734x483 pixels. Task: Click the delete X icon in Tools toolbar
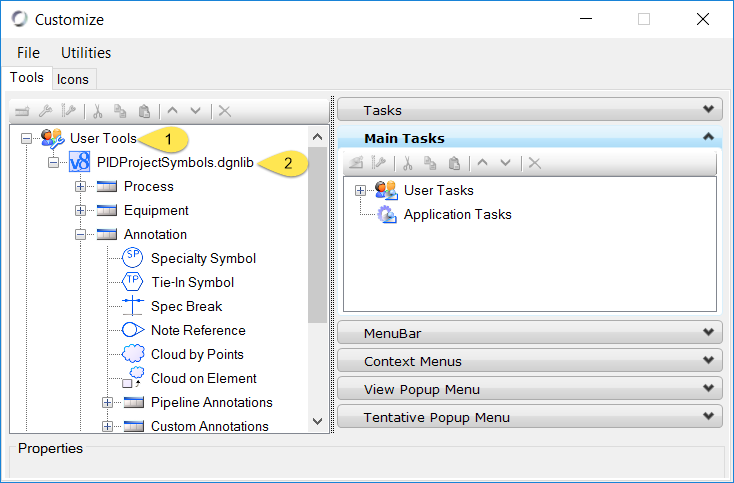pyautogui.click(x=225, y=111)
